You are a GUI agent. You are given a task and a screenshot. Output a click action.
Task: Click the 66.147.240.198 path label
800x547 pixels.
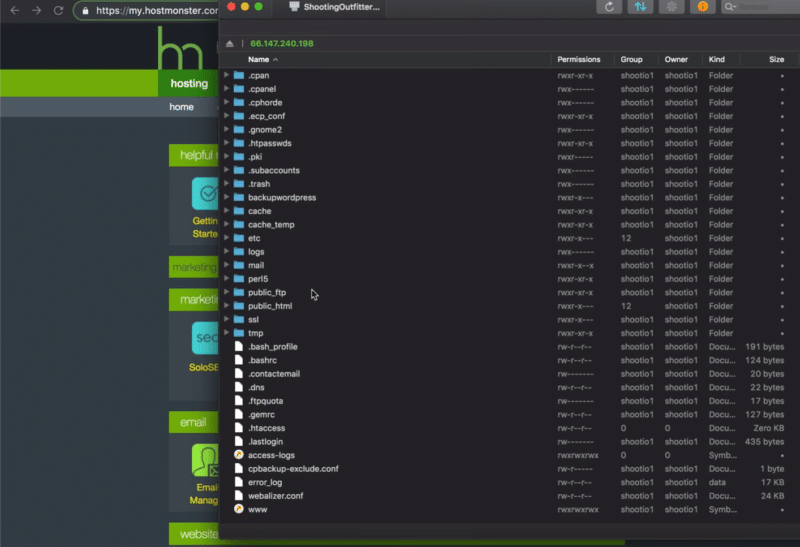click(x=282, y=44)
